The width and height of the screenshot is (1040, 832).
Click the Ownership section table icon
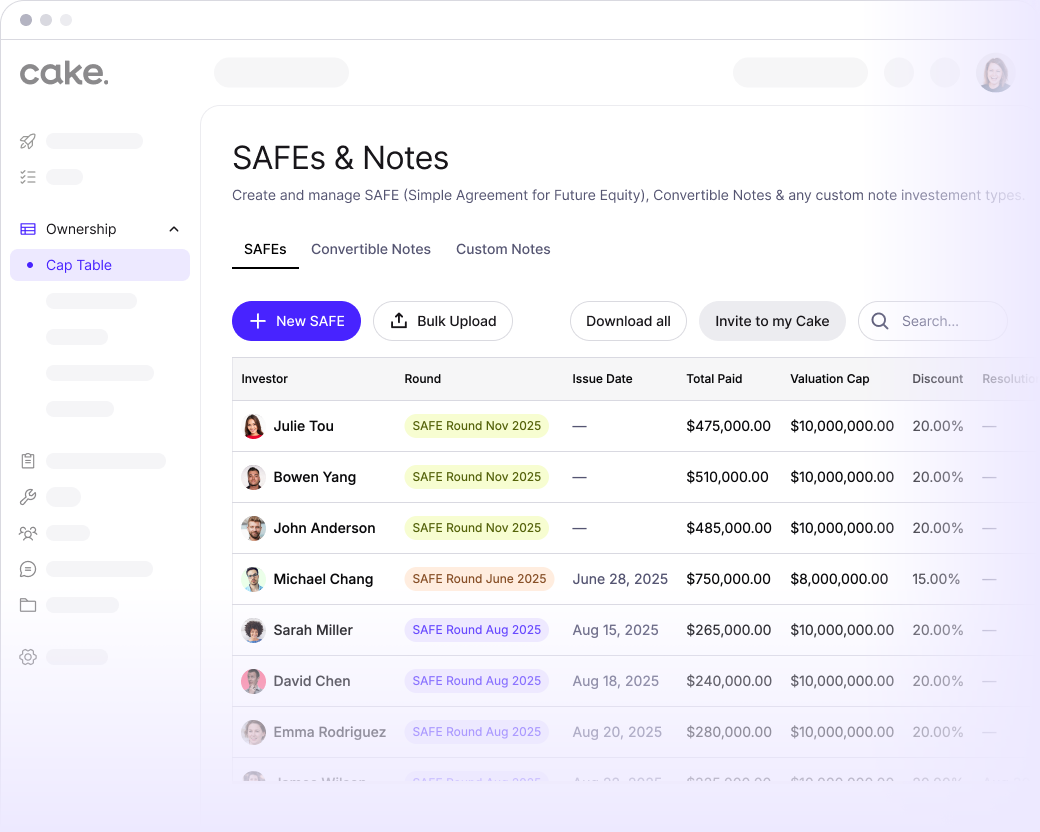coord(27,228)
